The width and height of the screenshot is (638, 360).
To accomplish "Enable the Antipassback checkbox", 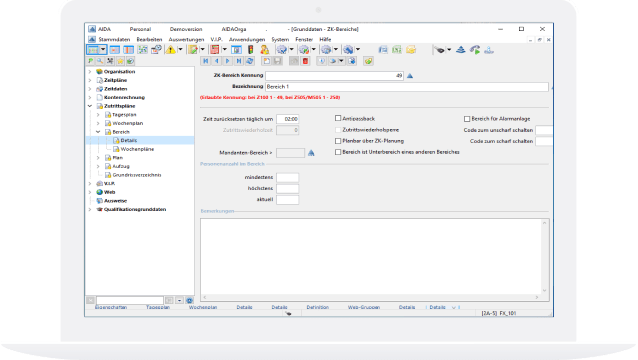I will click(338, 118).
